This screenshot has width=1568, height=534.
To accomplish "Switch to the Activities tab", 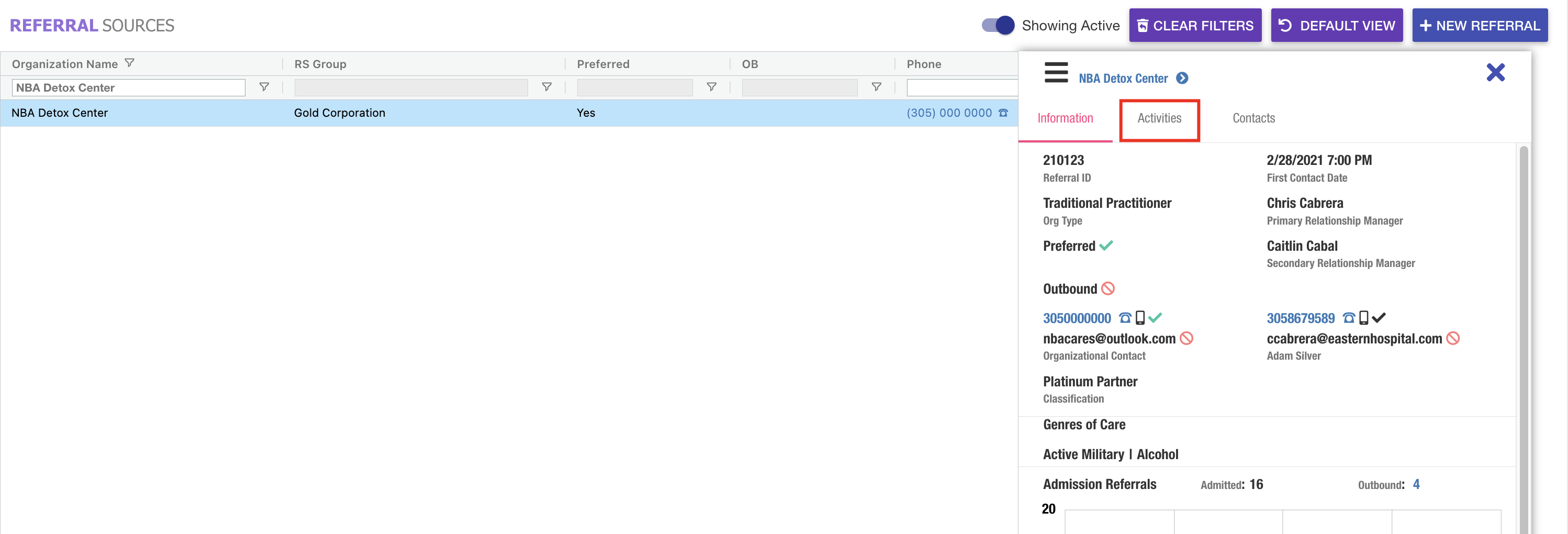I will coord(1159,118).
